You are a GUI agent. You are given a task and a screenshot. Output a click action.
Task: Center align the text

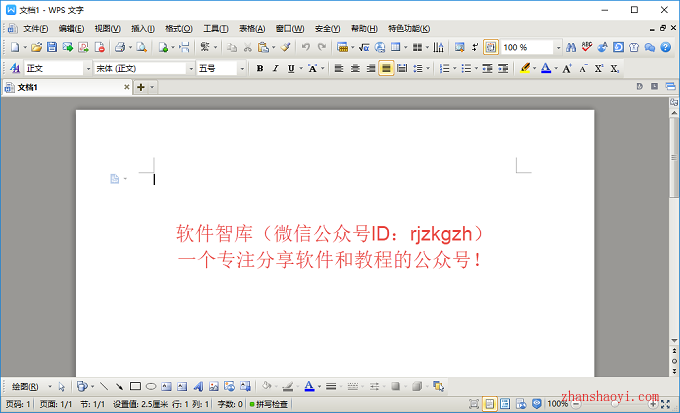[355, 69]
